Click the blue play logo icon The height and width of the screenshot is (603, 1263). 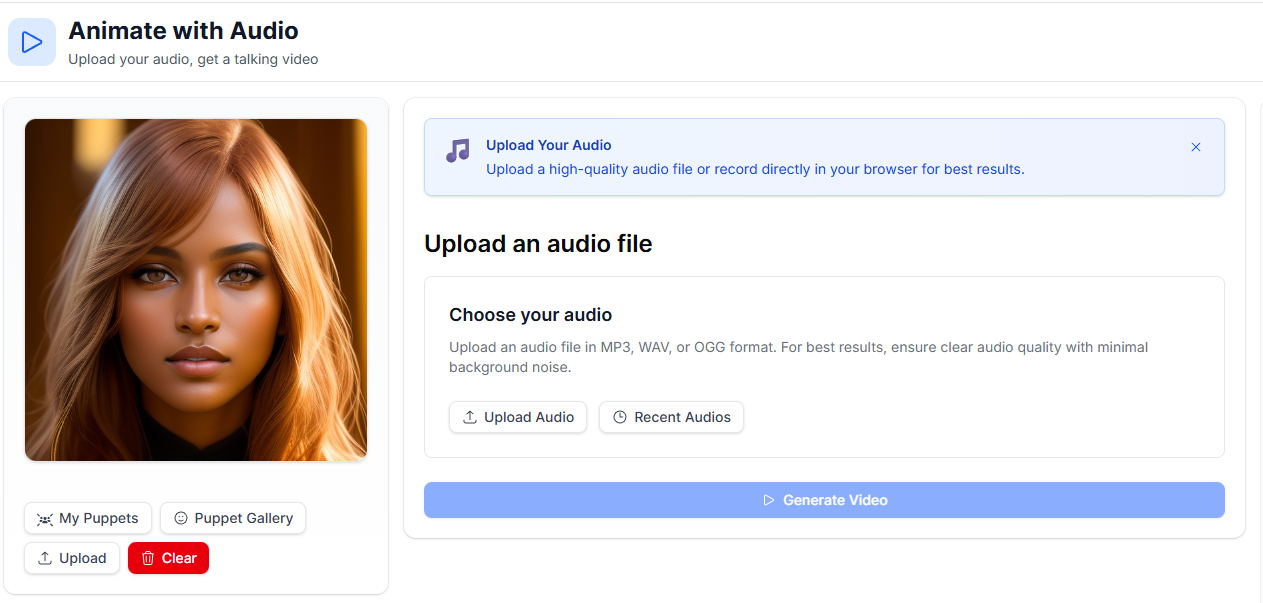coord(32,42)
